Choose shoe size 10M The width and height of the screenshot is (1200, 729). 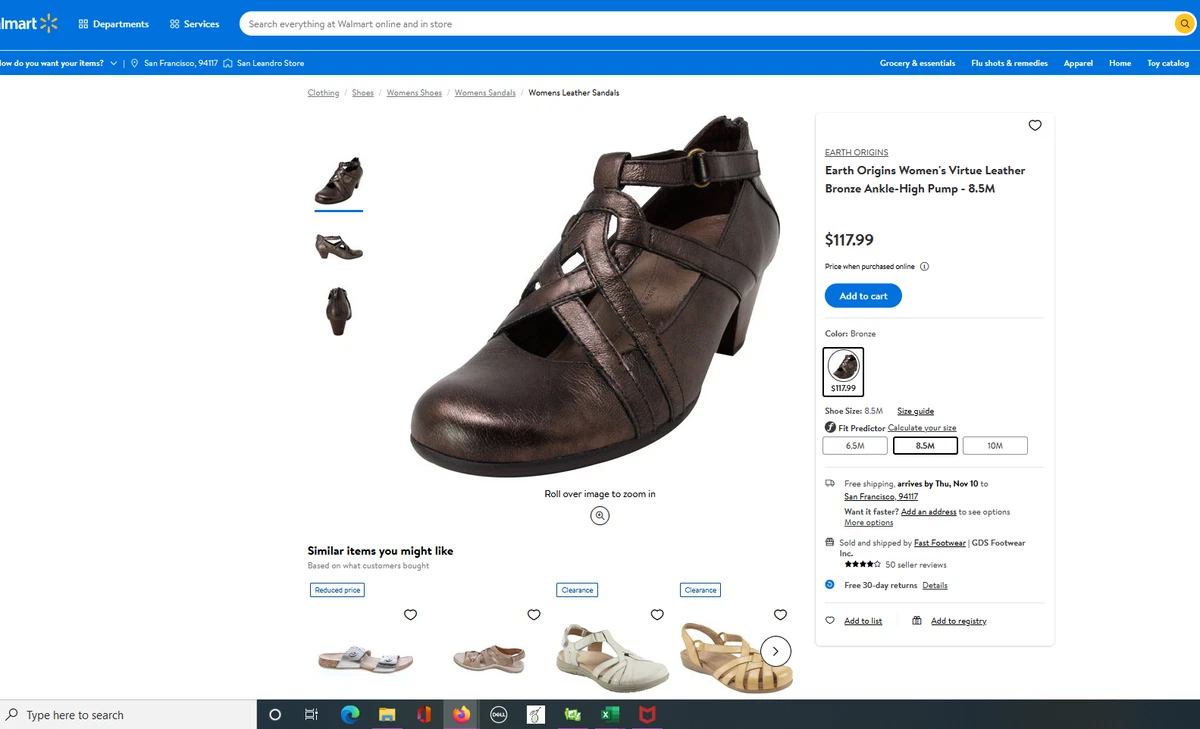click(x=995, y=446)
